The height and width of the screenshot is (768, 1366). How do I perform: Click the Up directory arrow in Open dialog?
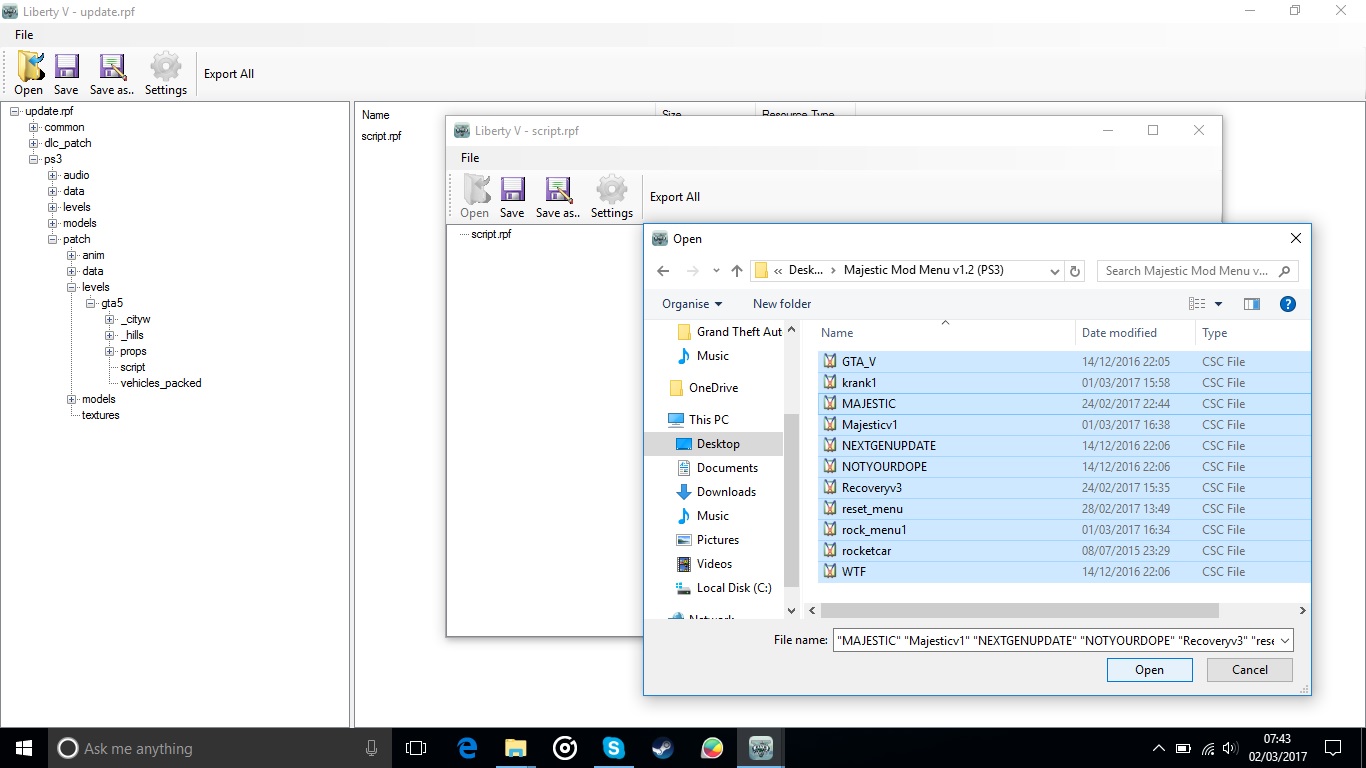pyautogui.click(x=737, y=271)
